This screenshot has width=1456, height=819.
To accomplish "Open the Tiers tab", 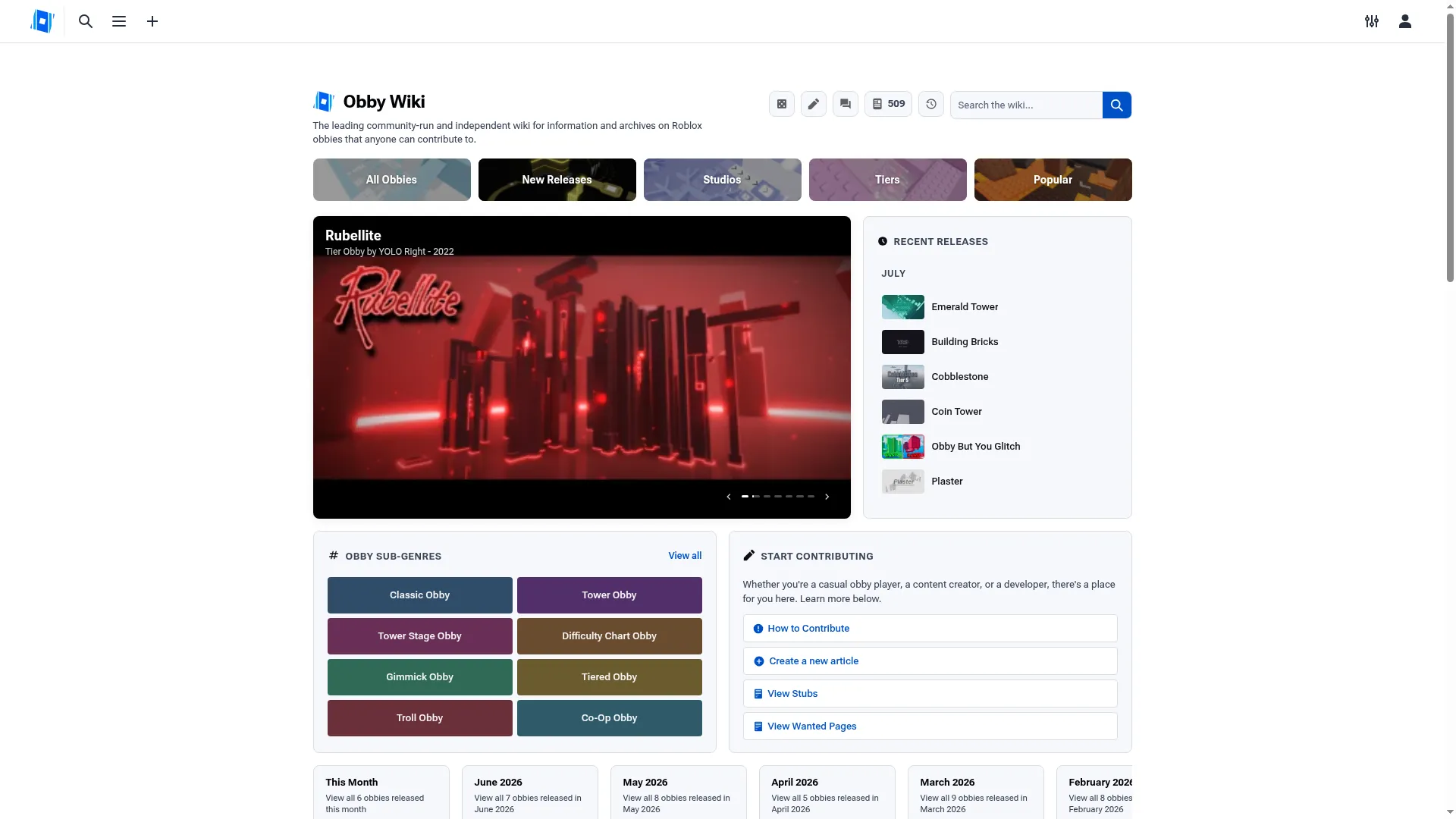I will click(888, 180).
